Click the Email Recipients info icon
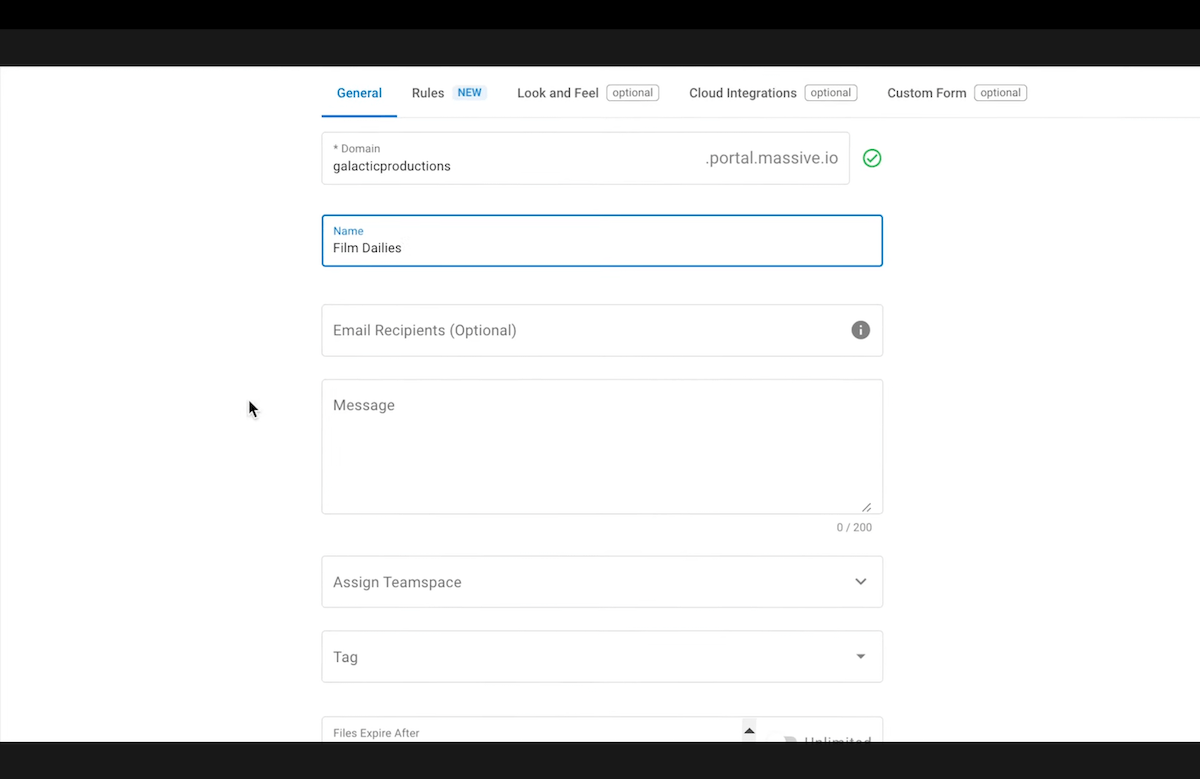 tap(861, 330)
